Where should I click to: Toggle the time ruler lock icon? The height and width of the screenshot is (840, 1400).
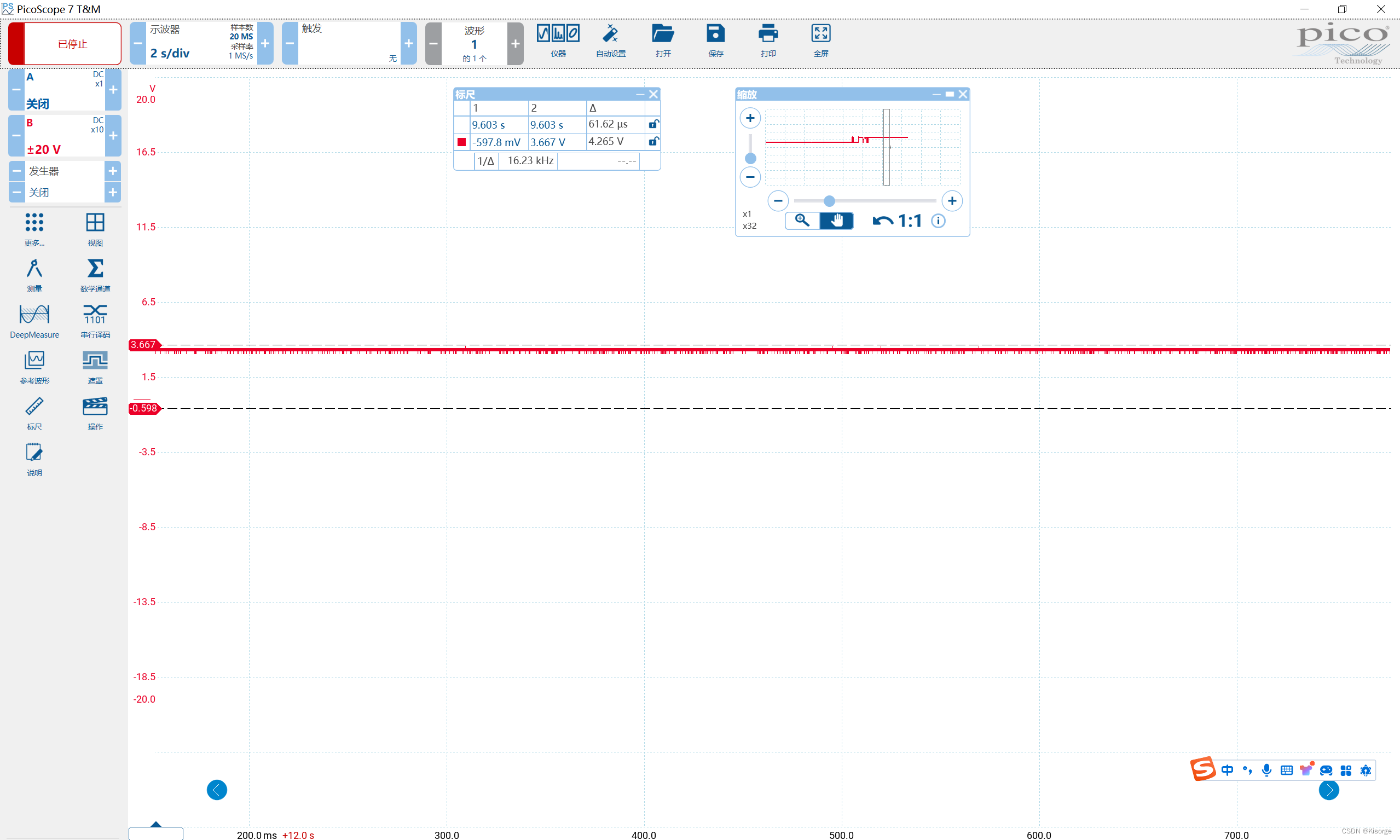[x=653, y=124]
